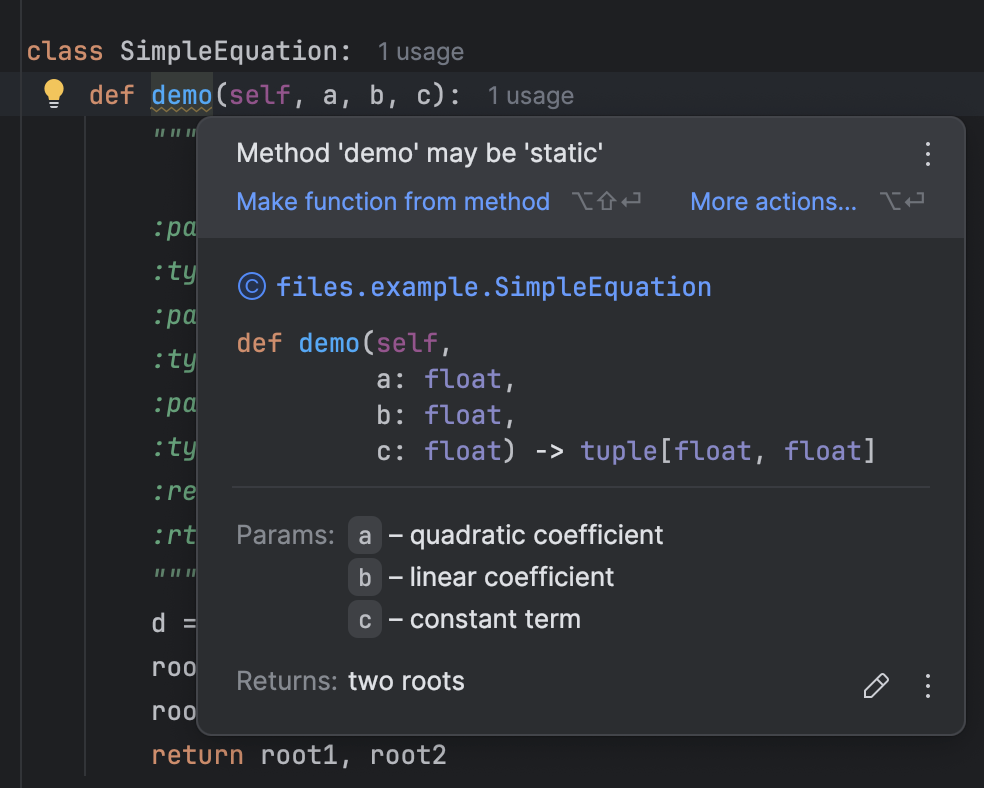
Task: Click the 'b' parameter badge icon
Action: (x=364, y=578)
